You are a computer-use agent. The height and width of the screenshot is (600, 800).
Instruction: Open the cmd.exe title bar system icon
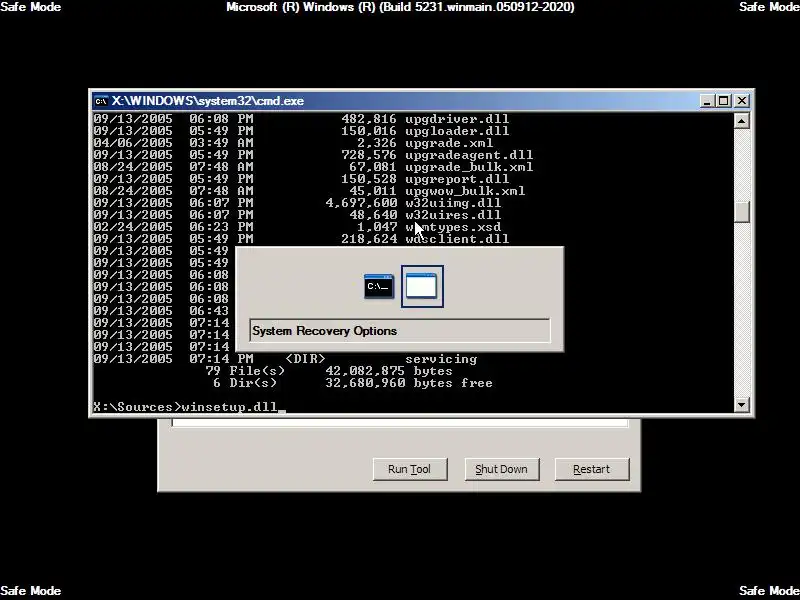click(101, 101)
